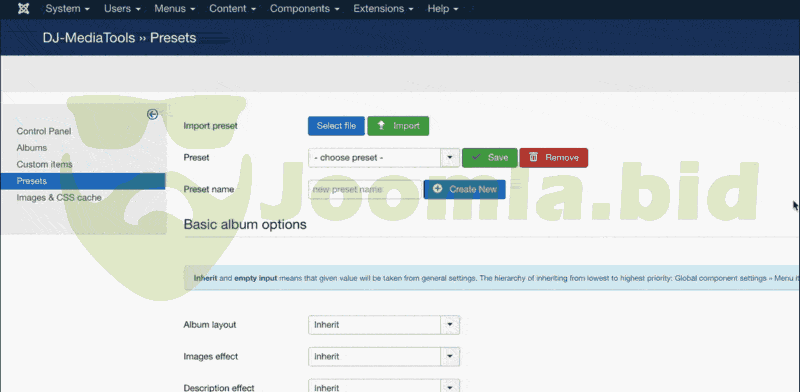Open Albums in the sidebar

coord(32,148)
